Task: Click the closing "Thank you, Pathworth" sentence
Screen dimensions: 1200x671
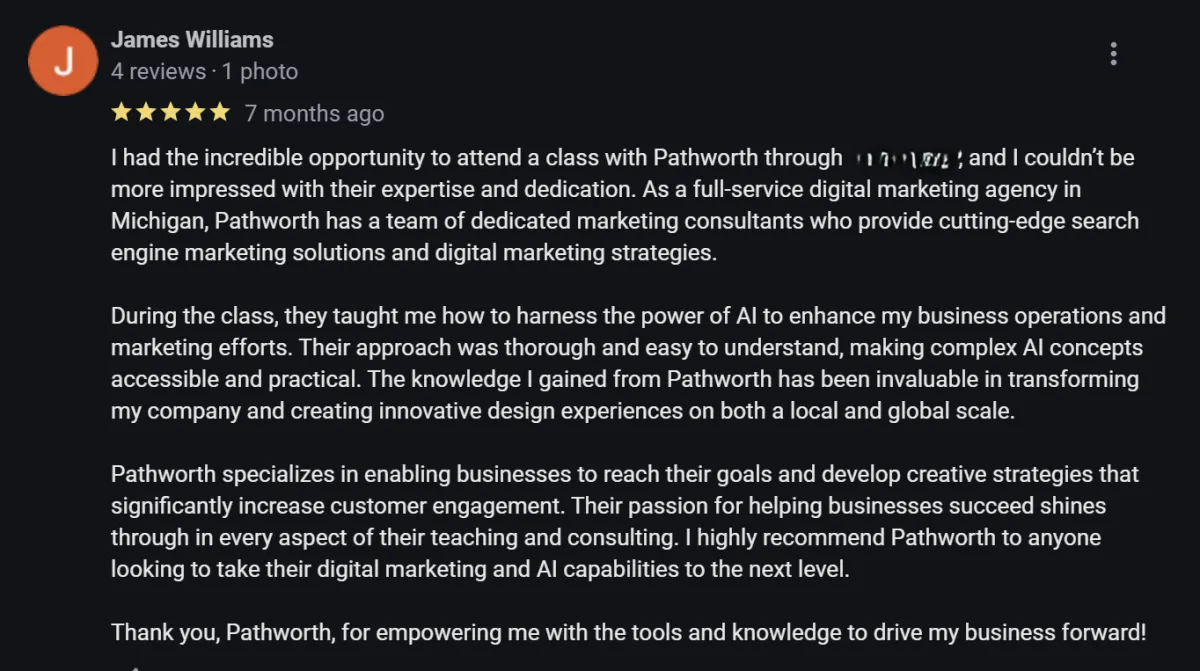Action: tap(628, 633)
